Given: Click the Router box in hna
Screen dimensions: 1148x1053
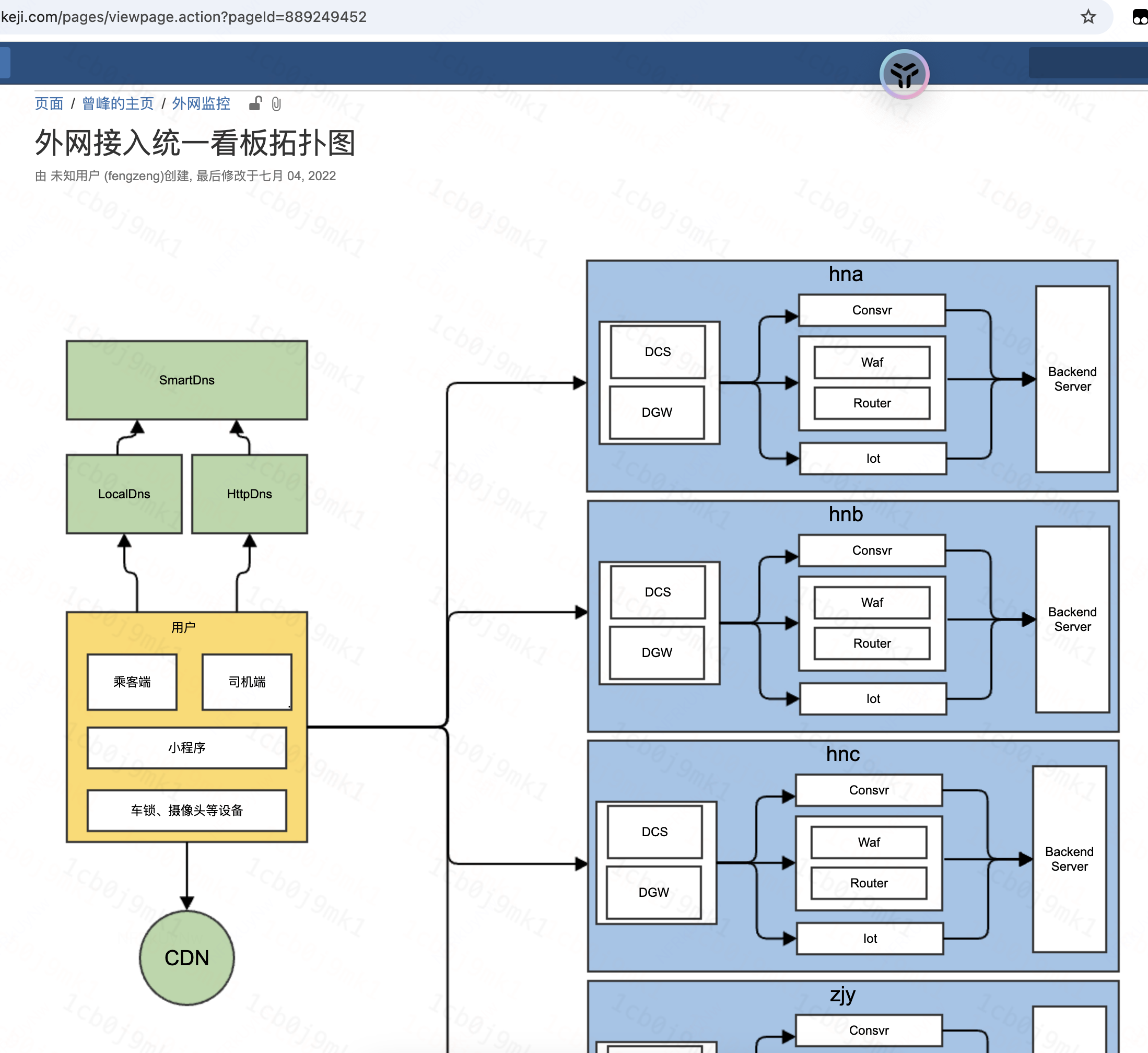Looking at the screenshot, I should tap(872, 403).
